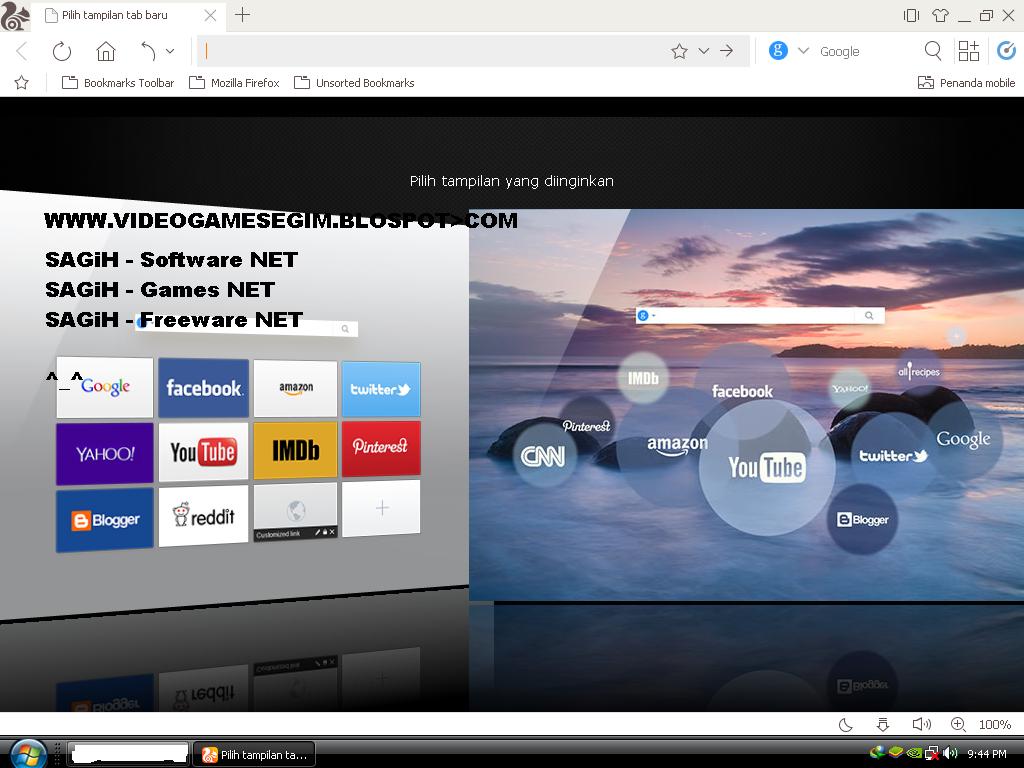
Task: Click the YouTube bubble in sunset layout
Action: point(767,468)
